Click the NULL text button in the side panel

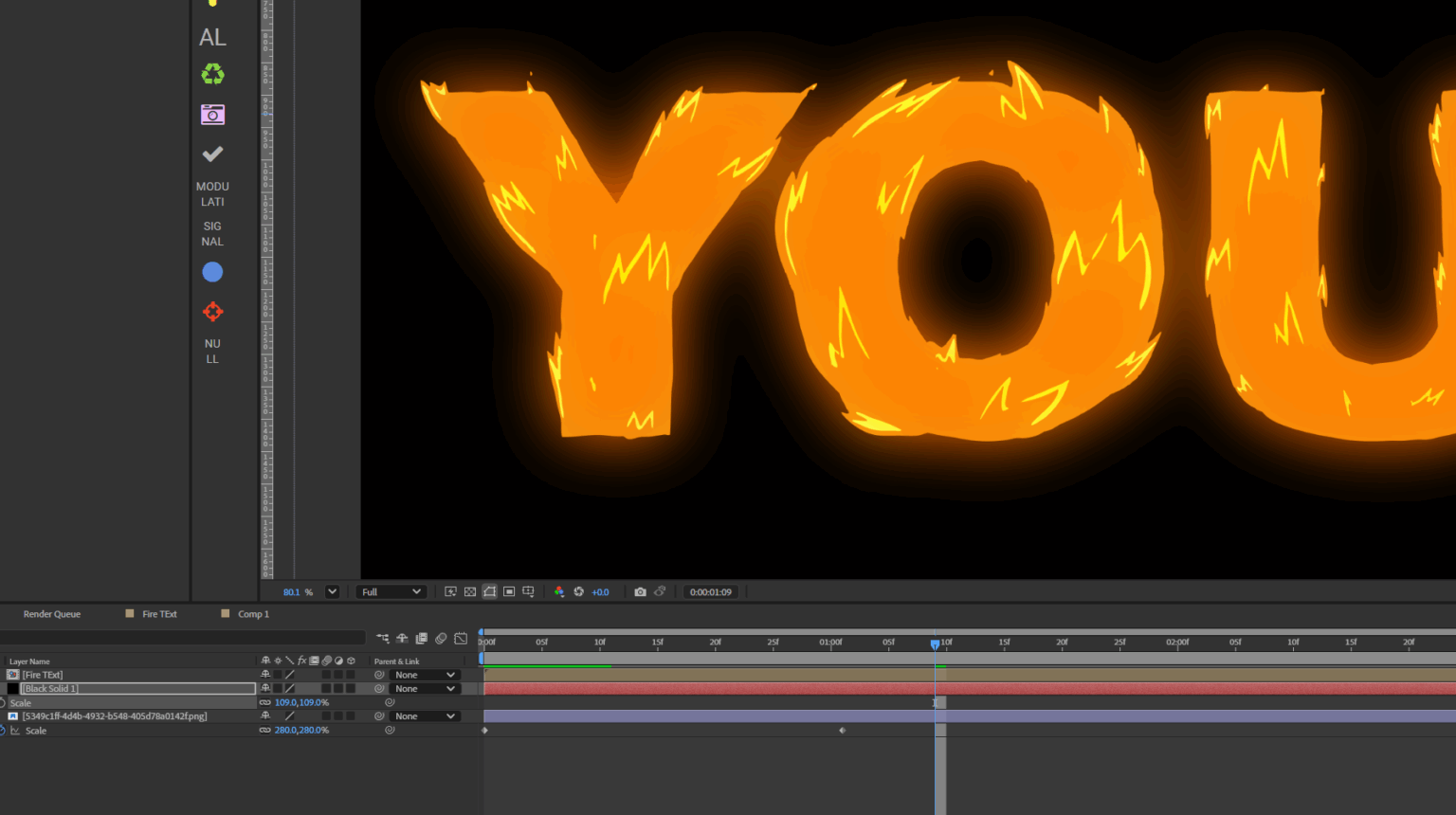(x=212, y=352)
